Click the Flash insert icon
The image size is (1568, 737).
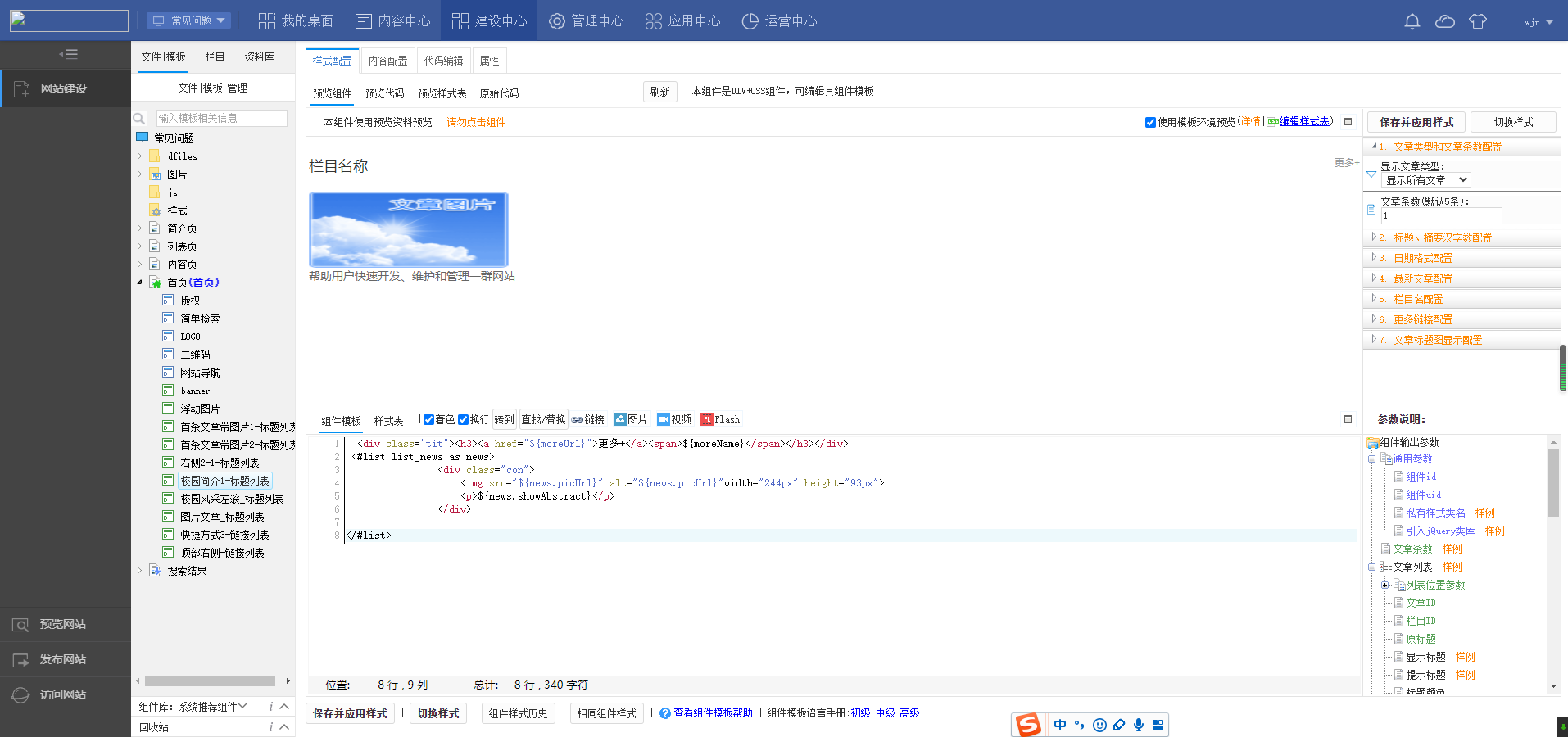[x=707, y=419]
